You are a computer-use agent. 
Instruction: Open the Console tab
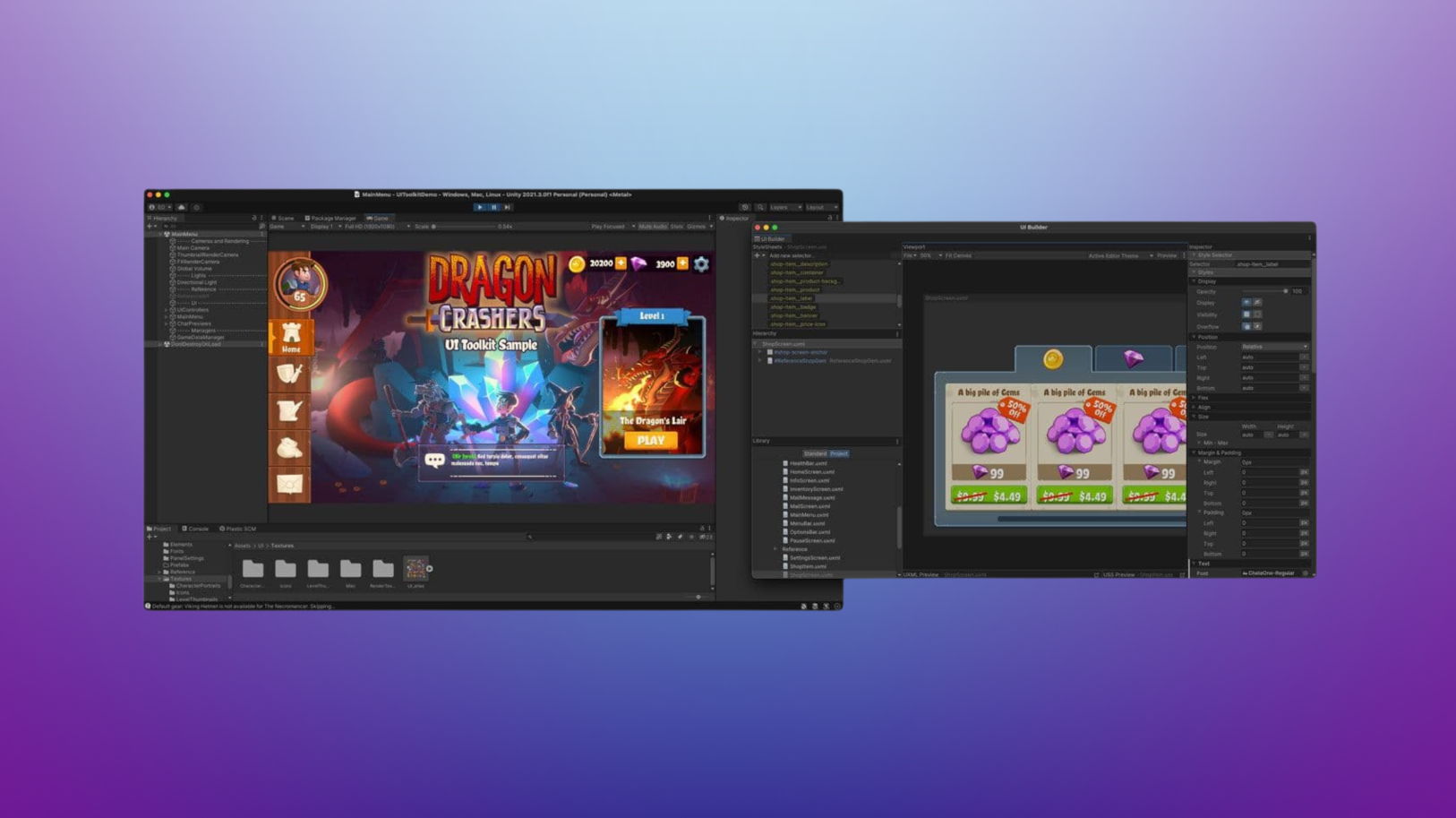(195, 529)
